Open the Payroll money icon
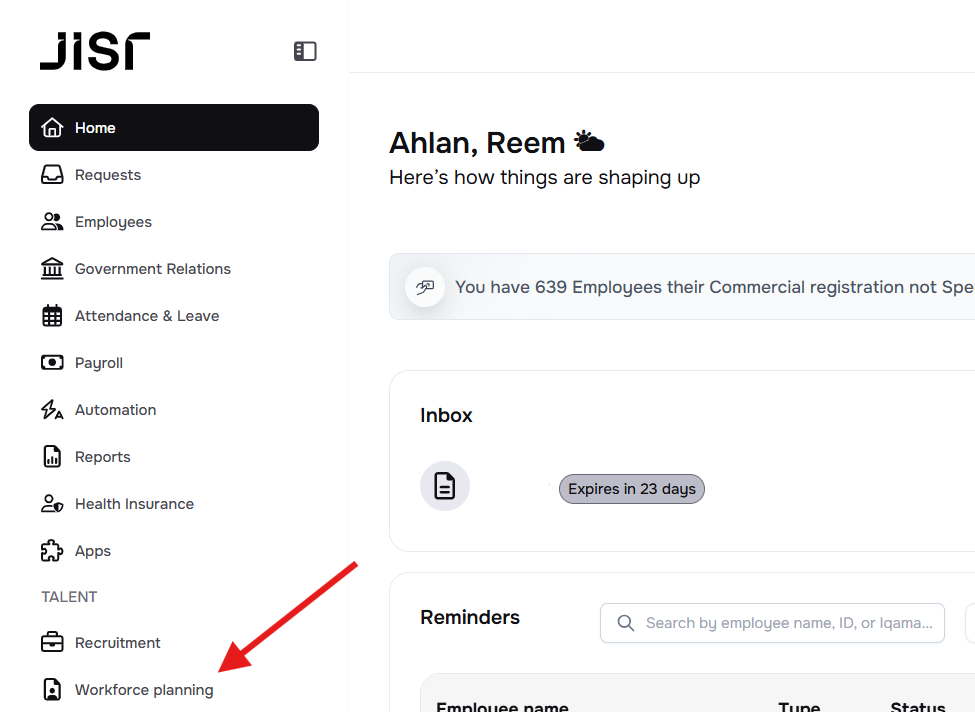Viewport: 975px width, 712px height. (52, 363)
